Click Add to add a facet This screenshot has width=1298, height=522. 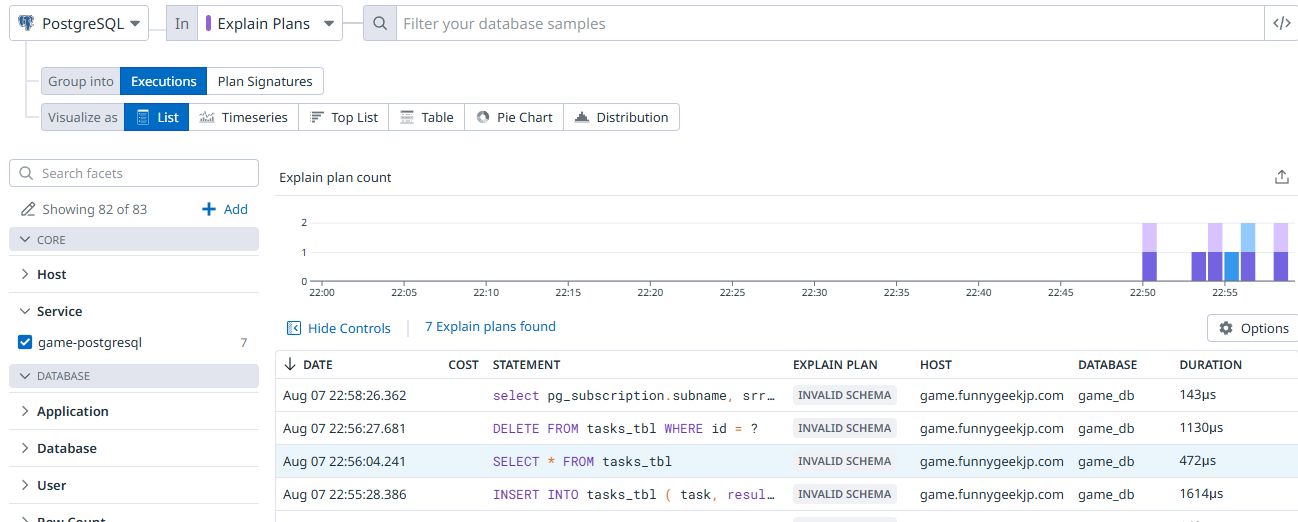tap(225, 209)
